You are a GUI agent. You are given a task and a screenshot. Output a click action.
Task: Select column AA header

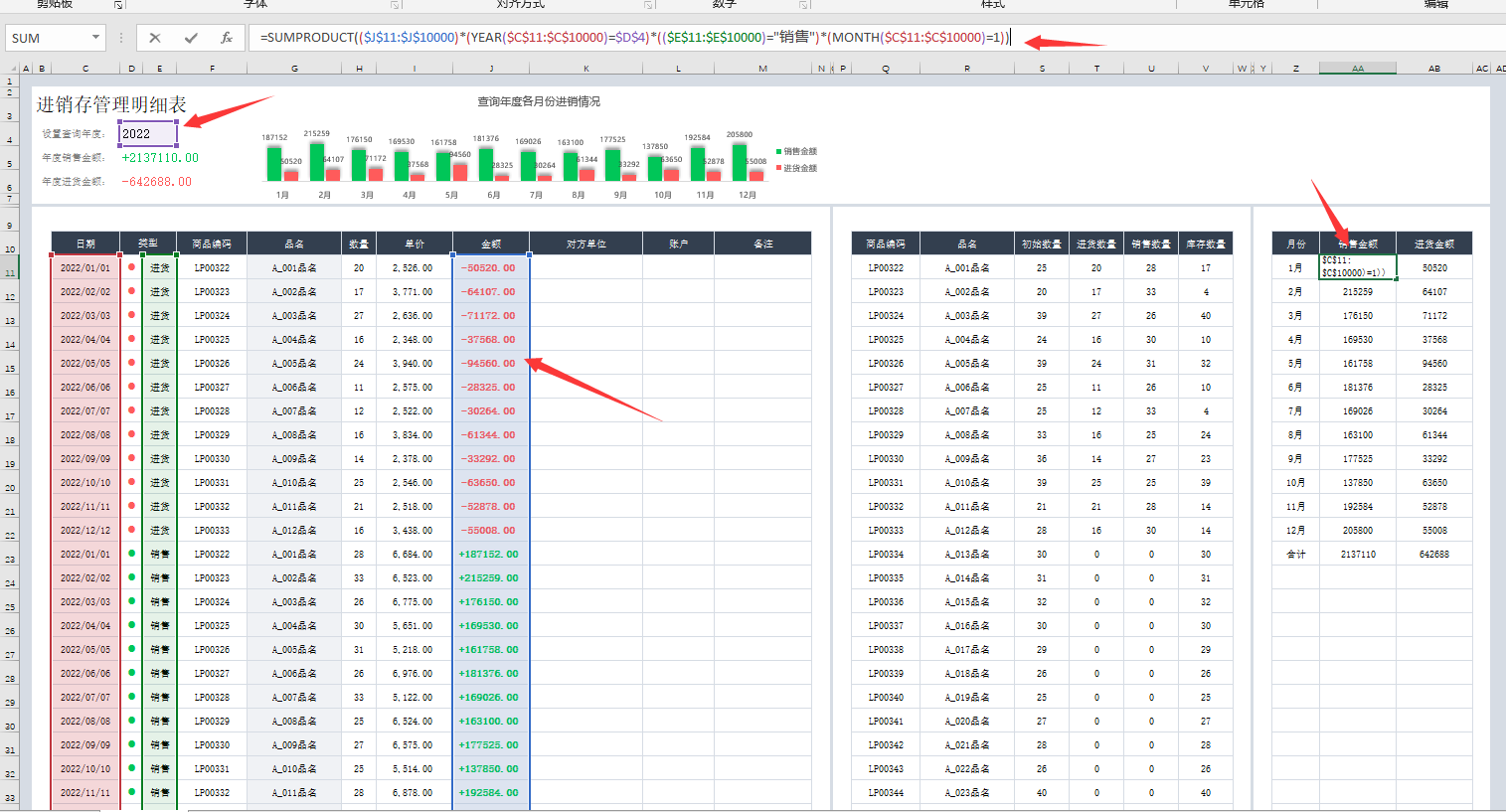1357,69
